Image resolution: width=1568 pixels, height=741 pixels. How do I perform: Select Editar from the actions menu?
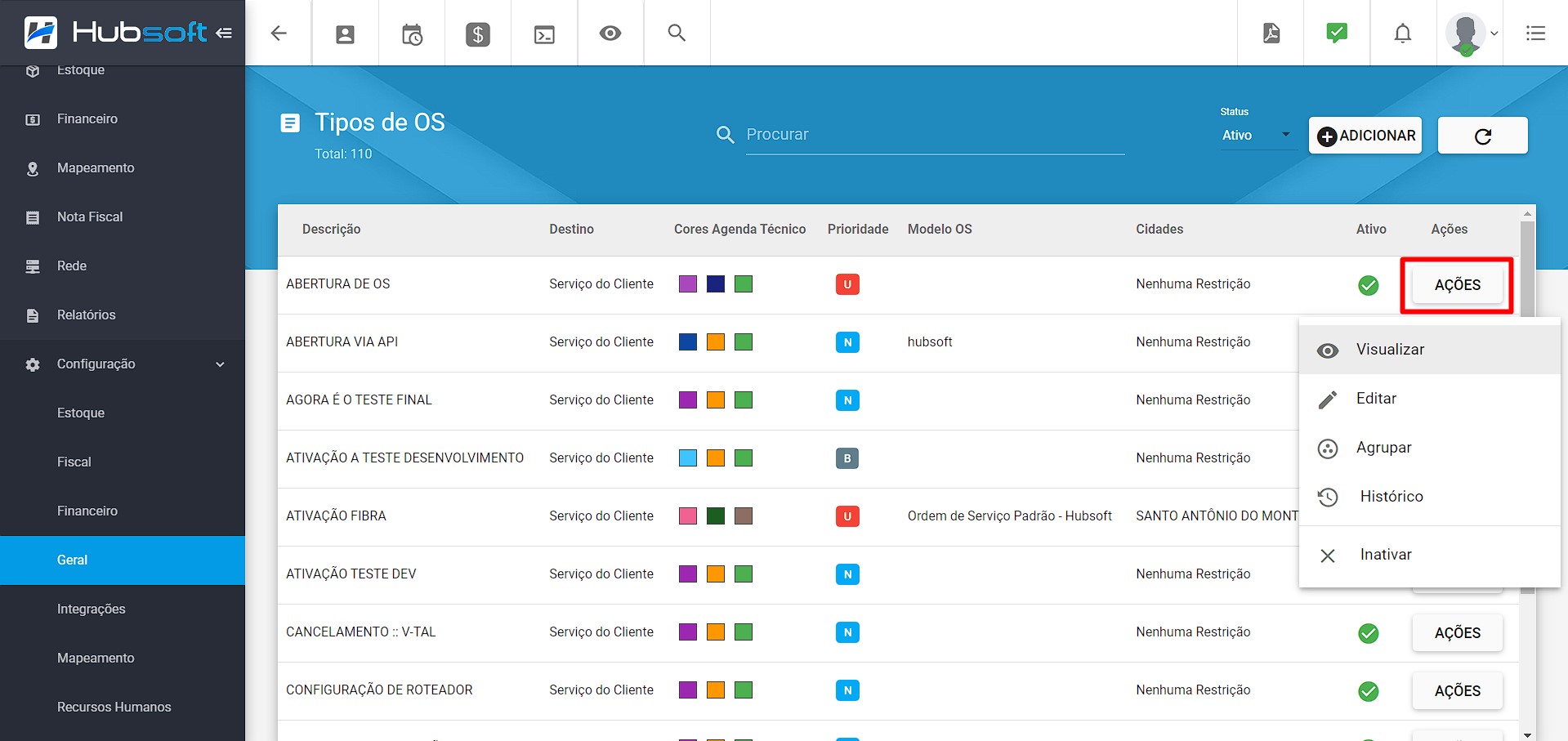pyautogui.click(x=1376, y=399)
